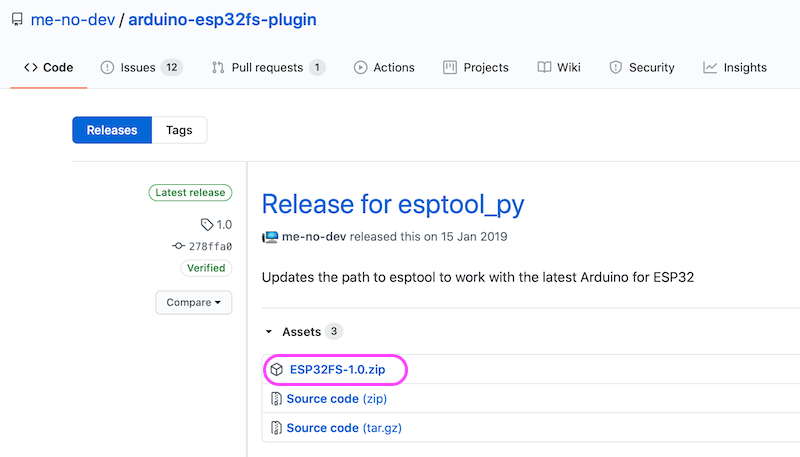Click the Pull requests count badge 1
Image resolution: width=800 pixels, height=457 pixels.
coord(317,67)
